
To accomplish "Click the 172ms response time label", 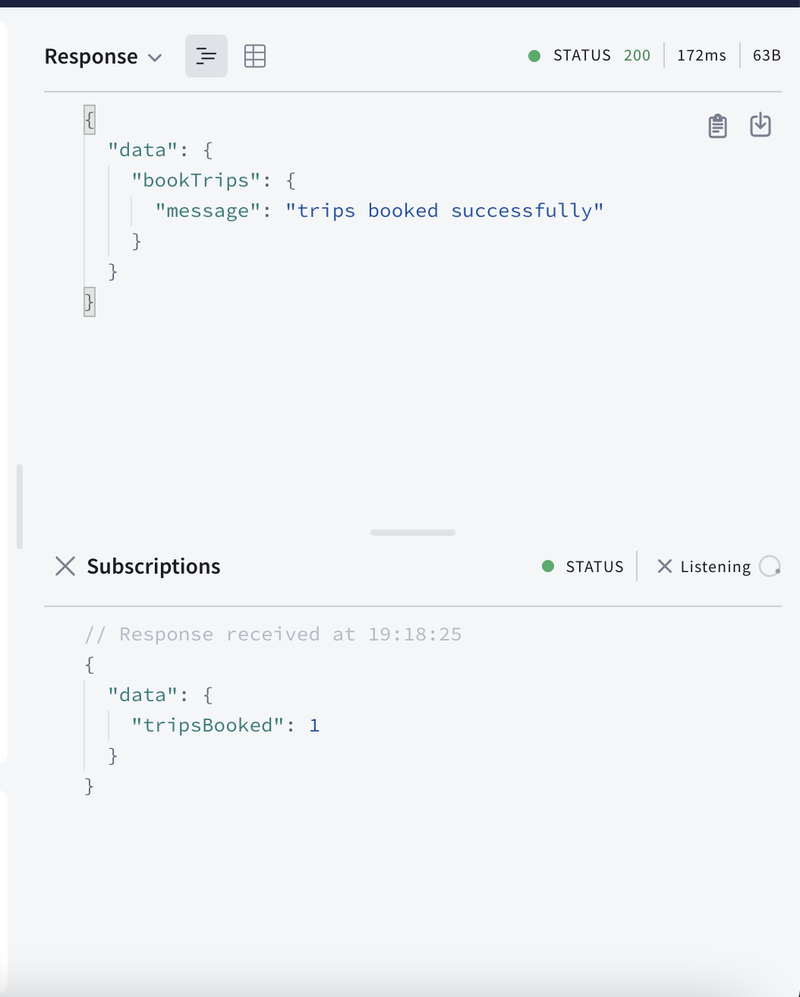I will (x=702, y=56).
